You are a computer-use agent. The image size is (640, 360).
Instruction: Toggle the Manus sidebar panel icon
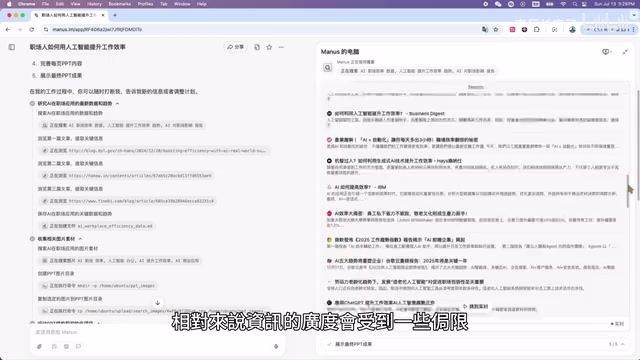tap(11, 47)
